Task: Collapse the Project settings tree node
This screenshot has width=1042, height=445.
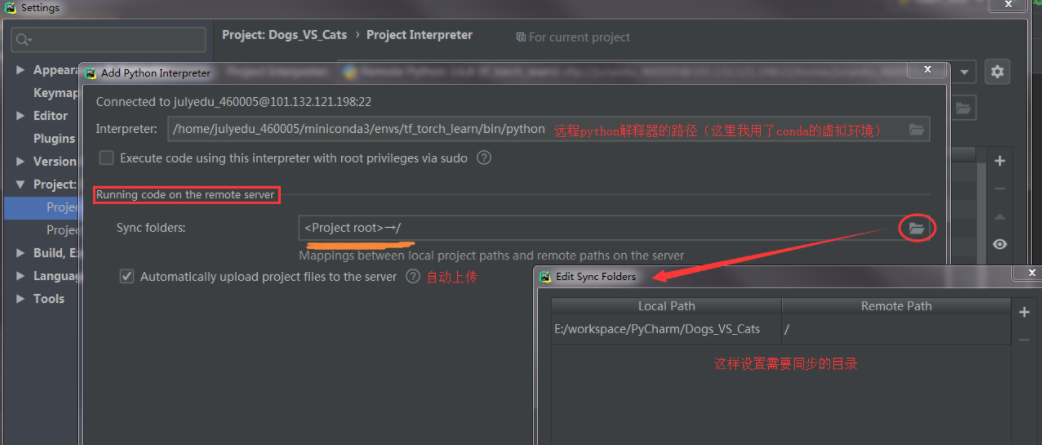Action: pos(21,185)
